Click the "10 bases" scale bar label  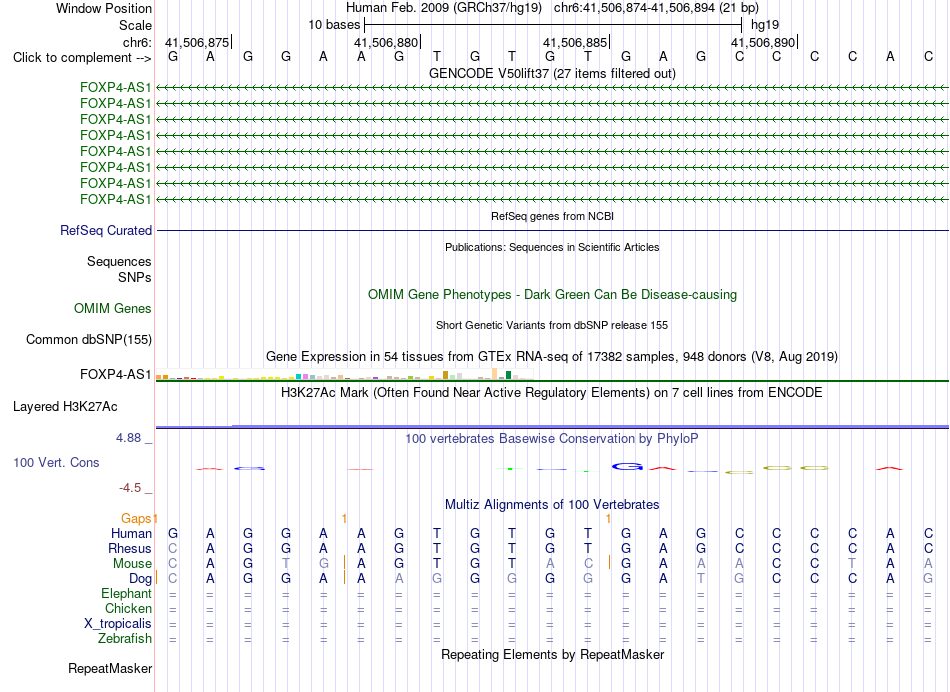point(334,25)
